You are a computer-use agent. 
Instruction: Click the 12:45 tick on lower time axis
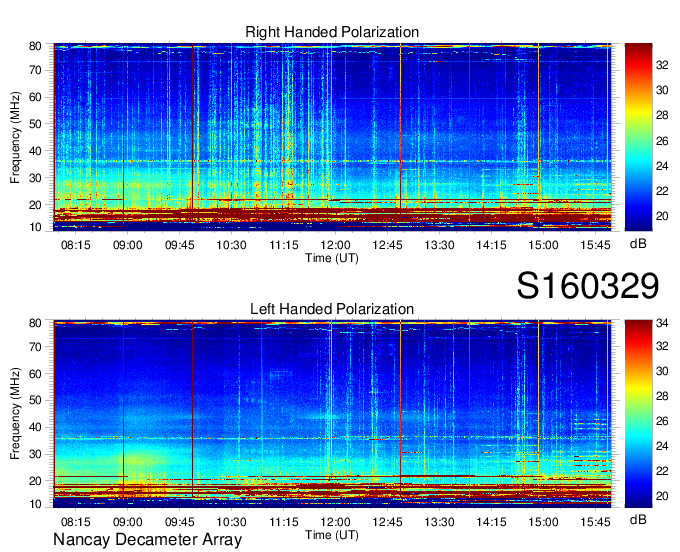[x=387, y=522]
